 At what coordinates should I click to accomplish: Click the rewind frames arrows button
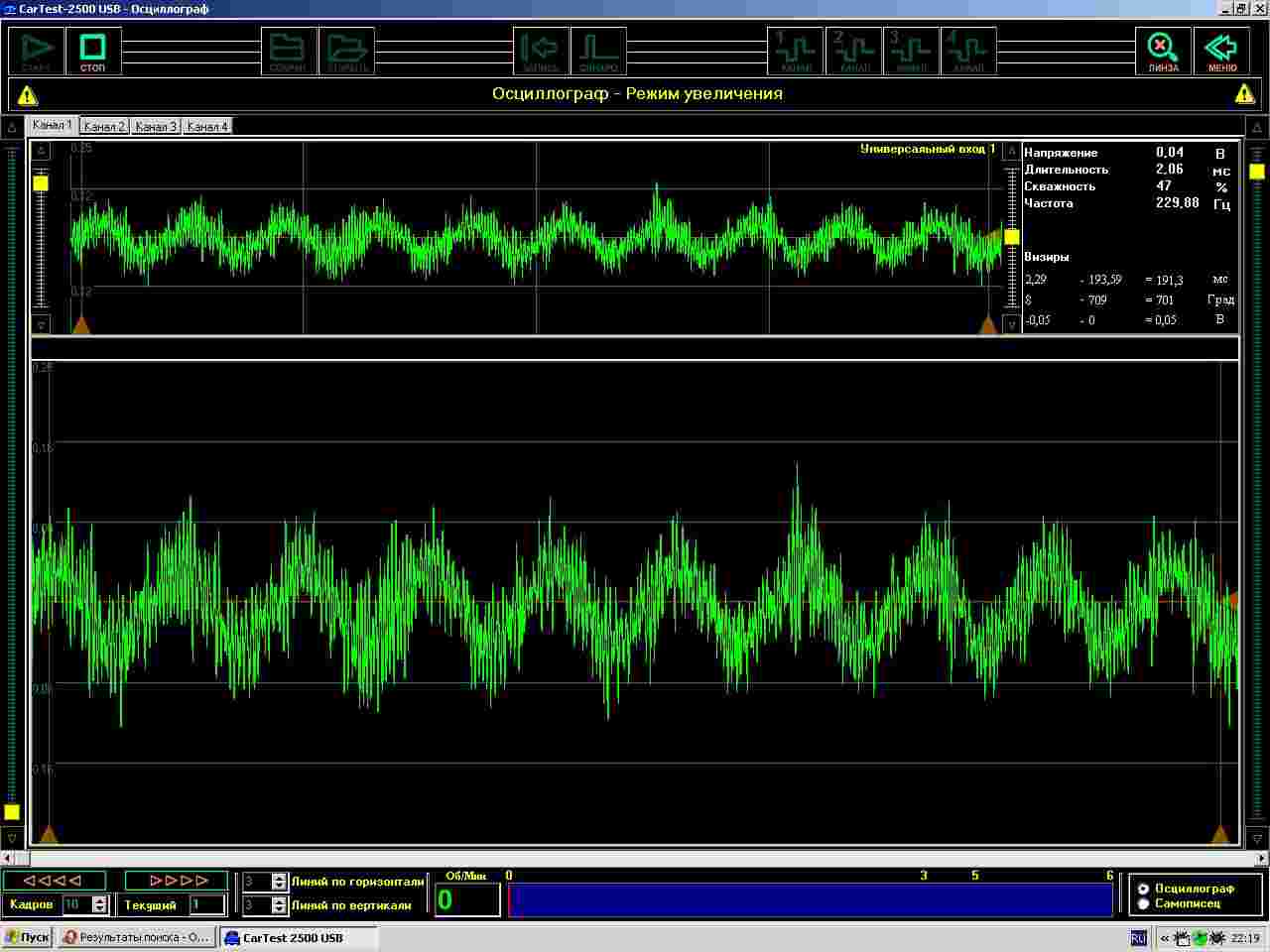55,881
